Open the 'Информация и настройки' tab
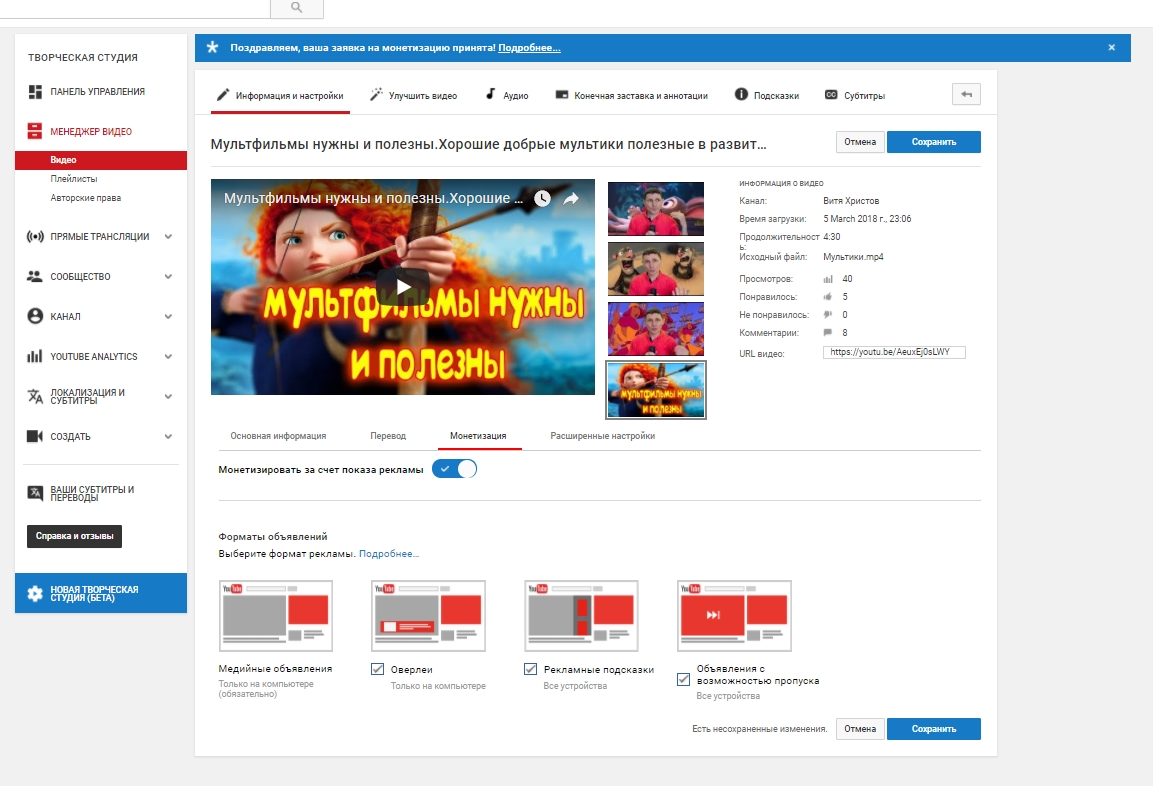Viewport: 1153px width, 786px height. pyautogui.click(x=280, y=96)
